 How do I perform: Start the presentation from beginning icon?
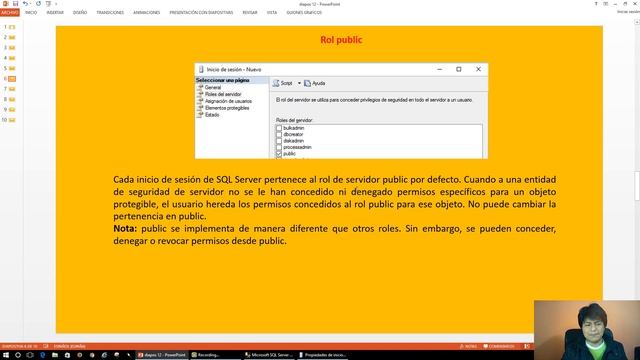point(48,4)
